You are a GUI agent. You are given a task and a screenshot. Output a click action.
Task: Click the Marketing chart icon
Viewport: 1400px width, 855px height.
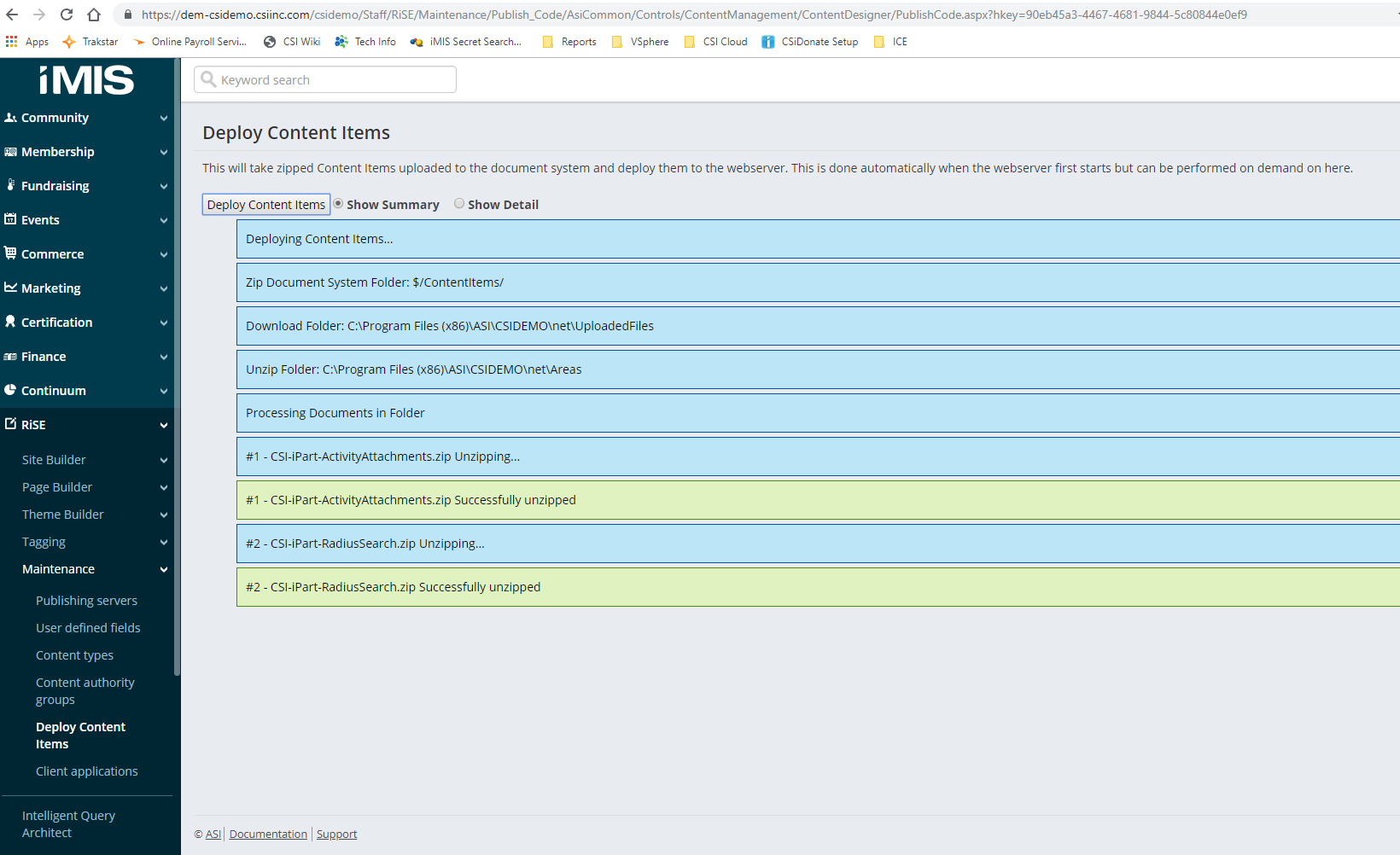click(x=10, y=288)
